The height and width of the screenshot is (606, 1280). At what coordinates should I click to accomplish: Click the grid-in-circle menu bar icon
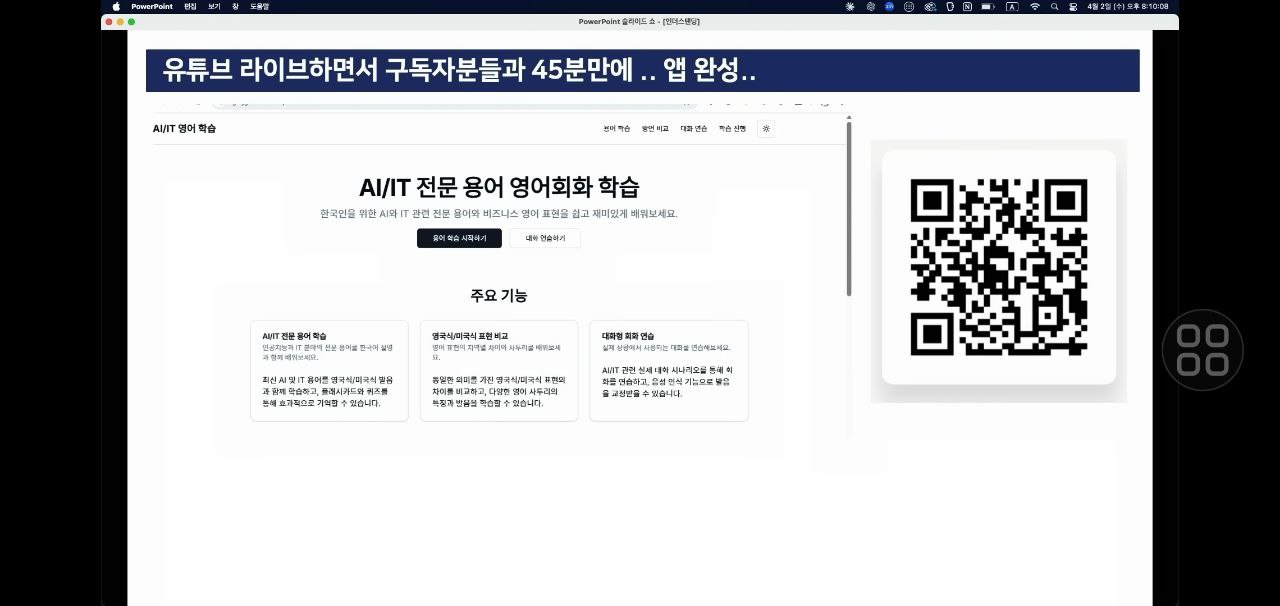pyautogui.click(x=909, y=6)
